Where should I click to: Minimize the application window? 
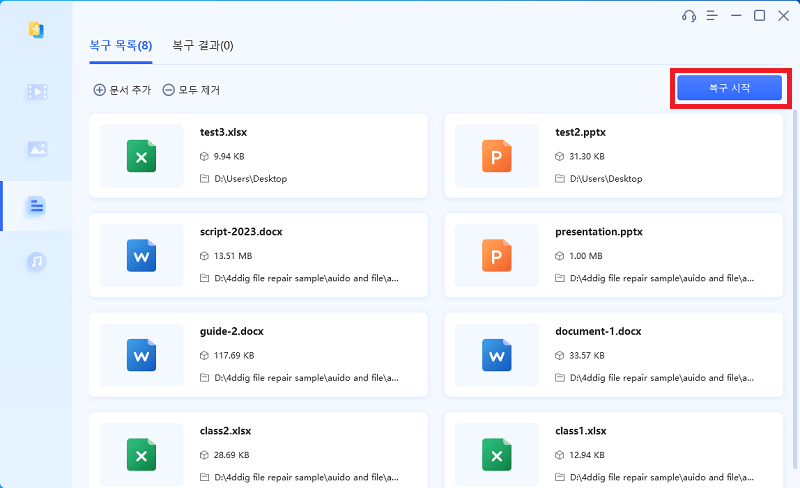[736, 16]
